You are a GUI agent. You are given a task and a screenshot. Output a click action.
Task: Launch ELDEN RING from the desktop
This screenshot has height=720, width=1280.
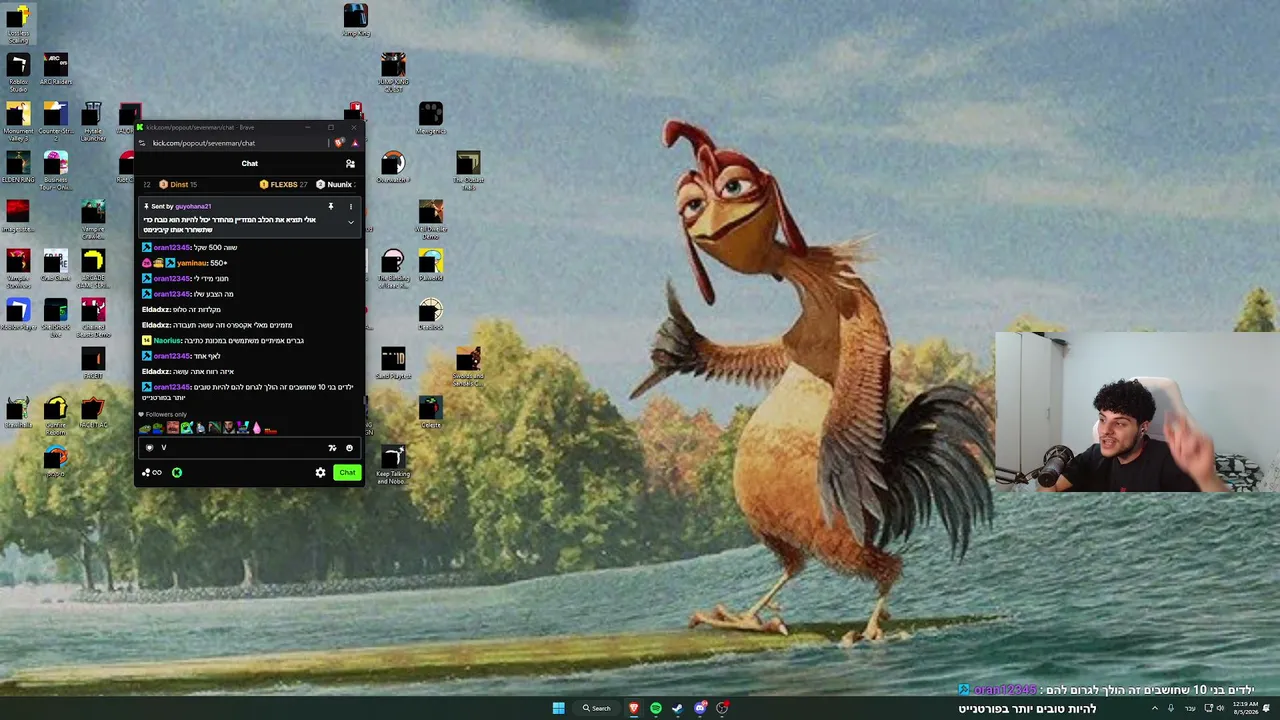(x=18, y=167)
